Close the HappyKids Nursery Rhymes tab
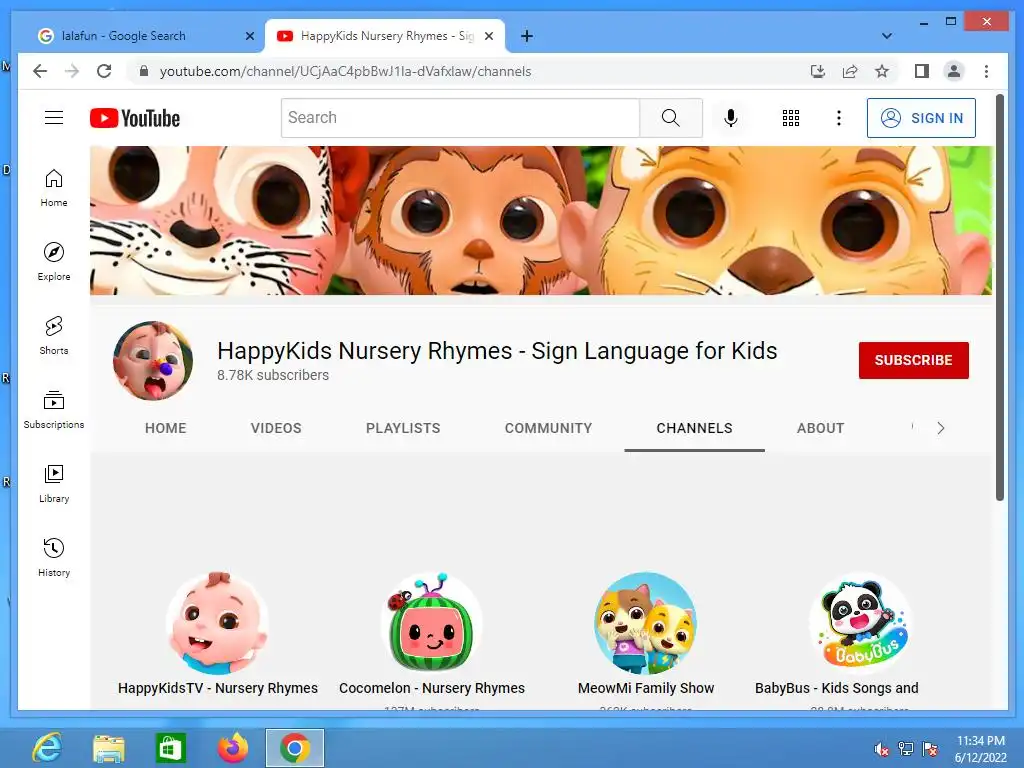1024x768 pixels. pos(488,36)
